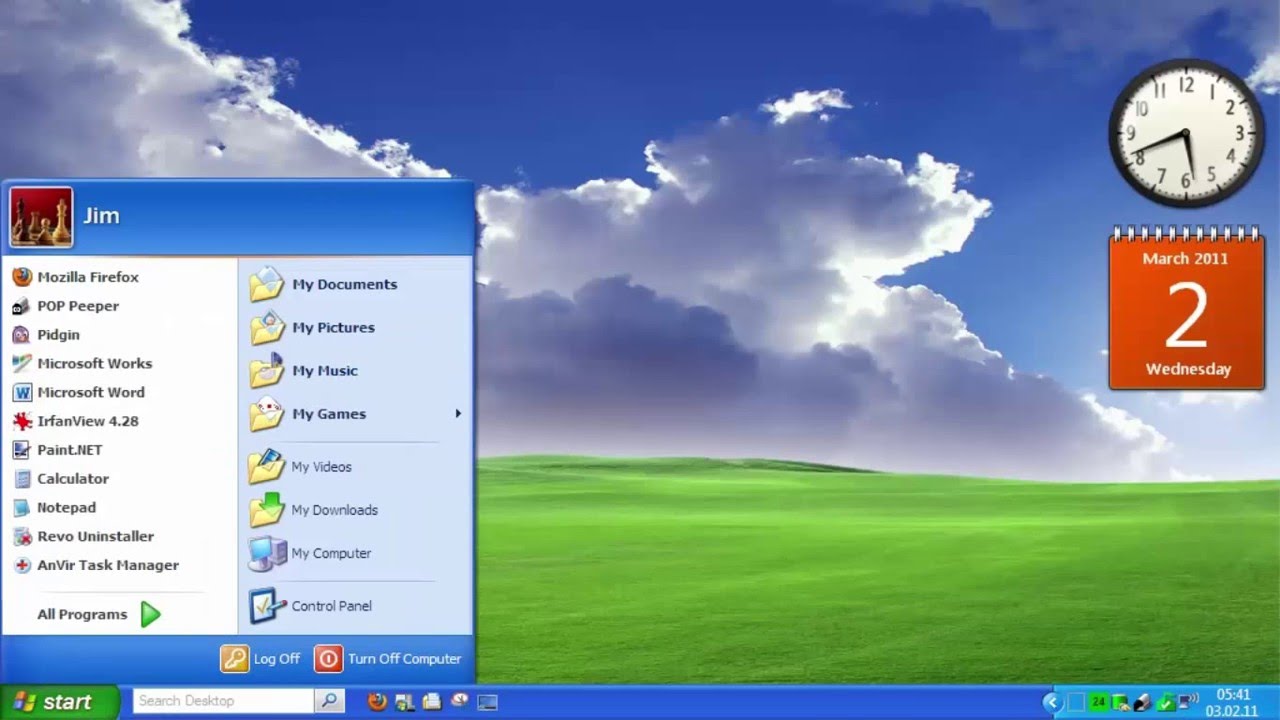
Task: Open AnVir Task Manager
Action: 96,565
